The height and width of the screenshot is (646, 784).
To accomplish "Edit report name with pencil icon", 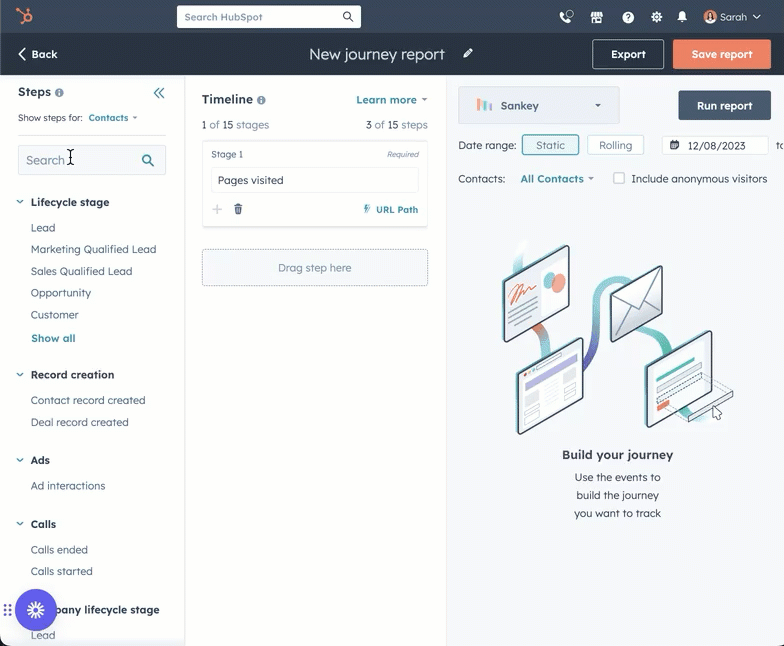I will tap(468, 54).
